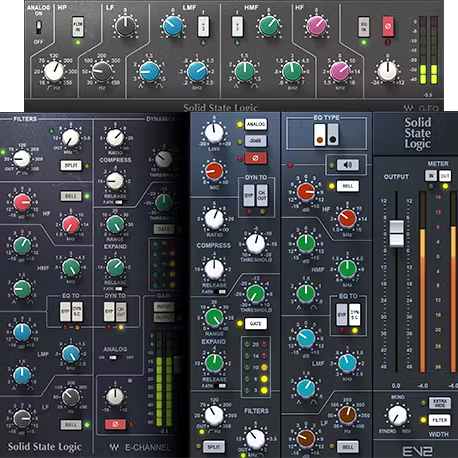Click the EQ TO BYP button in E-Channel
This screenshot has width=458, height=458.
tap(65, 312)
